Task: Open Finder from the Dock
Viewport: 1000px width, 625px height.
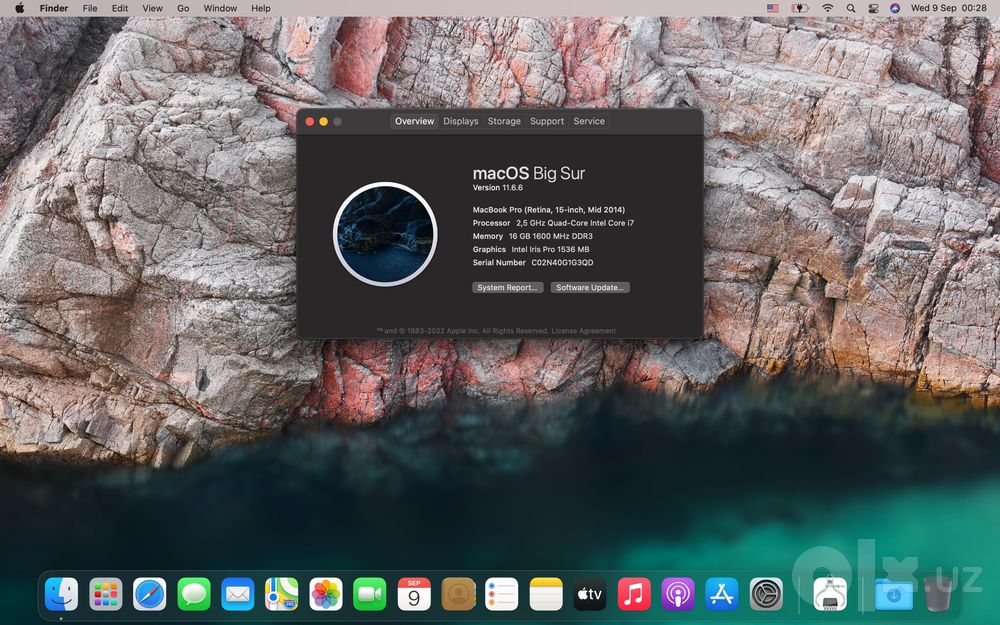Action: pos(61,594)
